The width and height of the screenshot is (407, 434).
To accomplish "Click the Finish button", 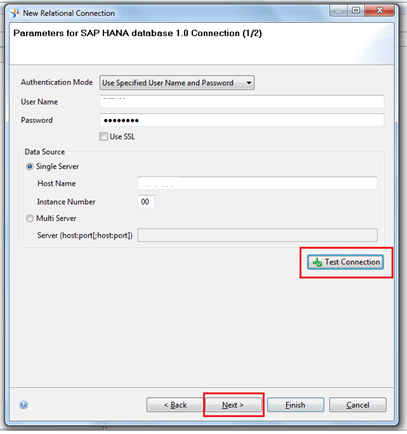I will point(295,405).
